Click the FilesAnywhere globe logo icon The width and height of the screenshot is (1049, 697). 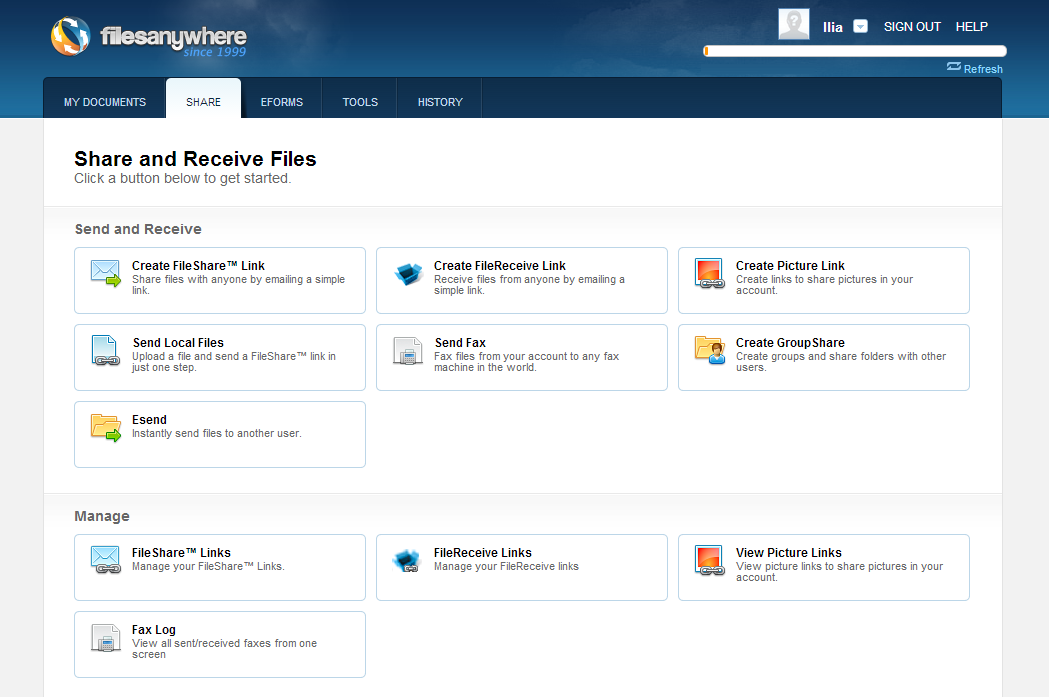(70, 36)
